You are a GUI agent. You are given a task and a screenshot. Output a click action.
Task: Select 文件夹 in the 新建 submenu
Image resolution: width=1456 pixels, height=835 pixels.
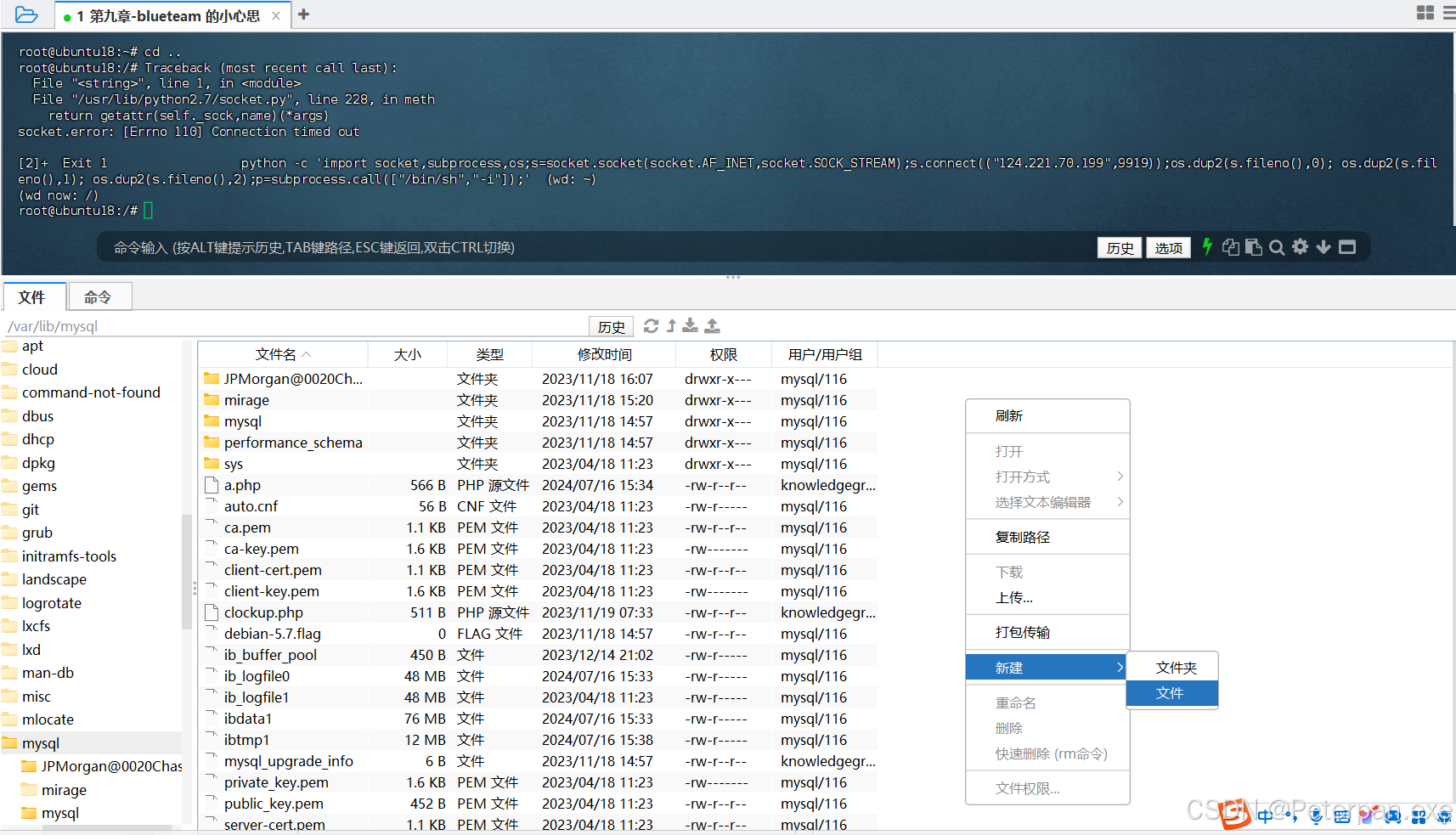pos(1172,669)
